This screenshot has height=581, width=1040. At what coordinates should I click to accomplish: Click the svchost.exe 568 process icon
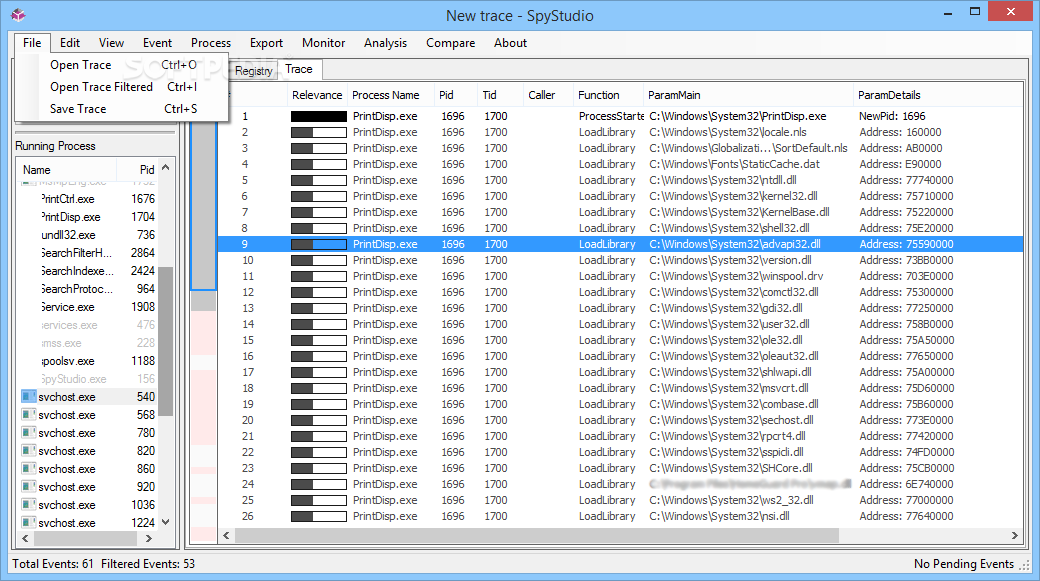pyautogui.click(x=29, y=415)
